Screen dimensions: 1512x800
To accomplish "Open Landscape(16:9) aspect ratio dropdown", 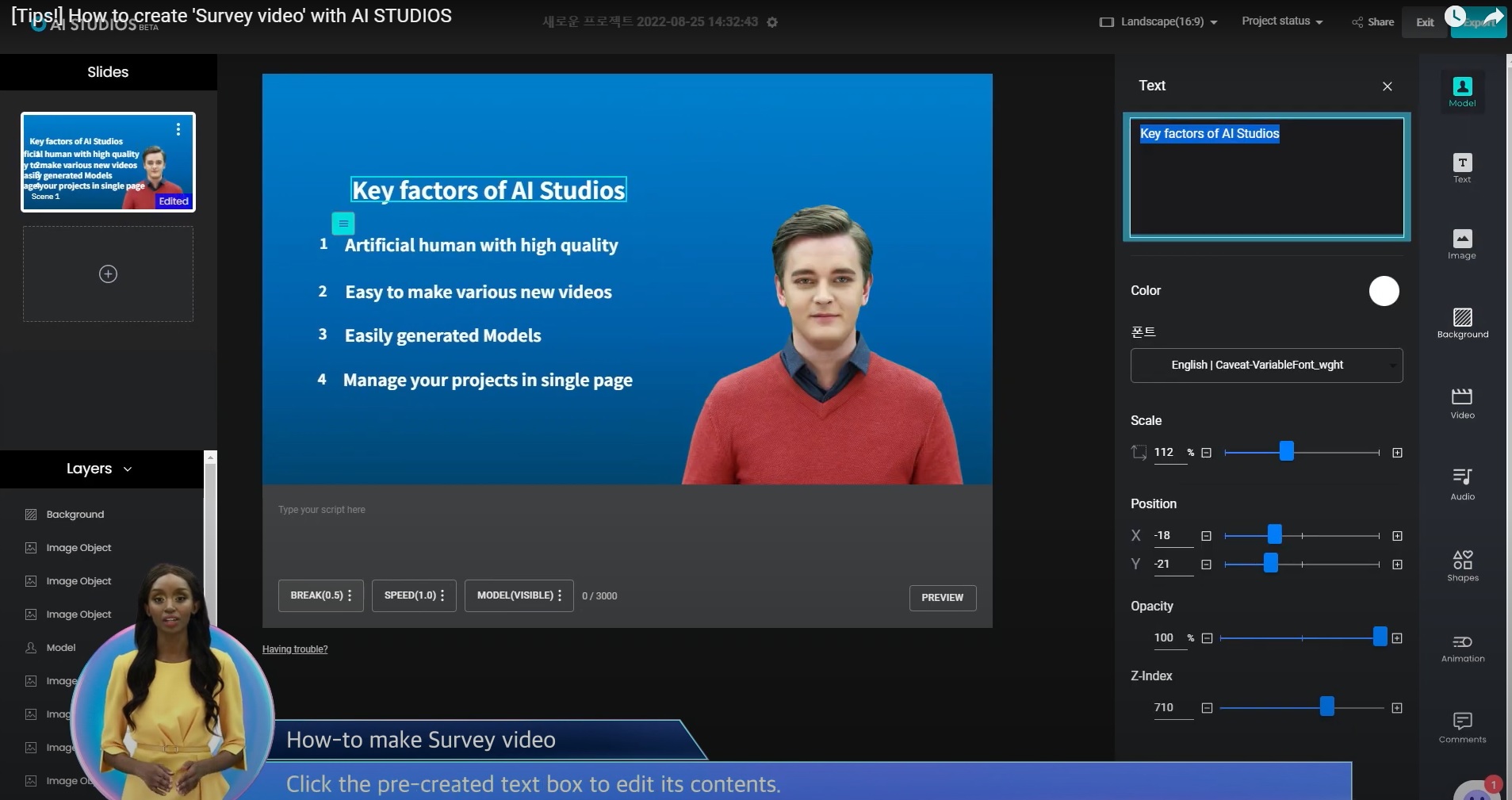I will (x=1158, y=22).
